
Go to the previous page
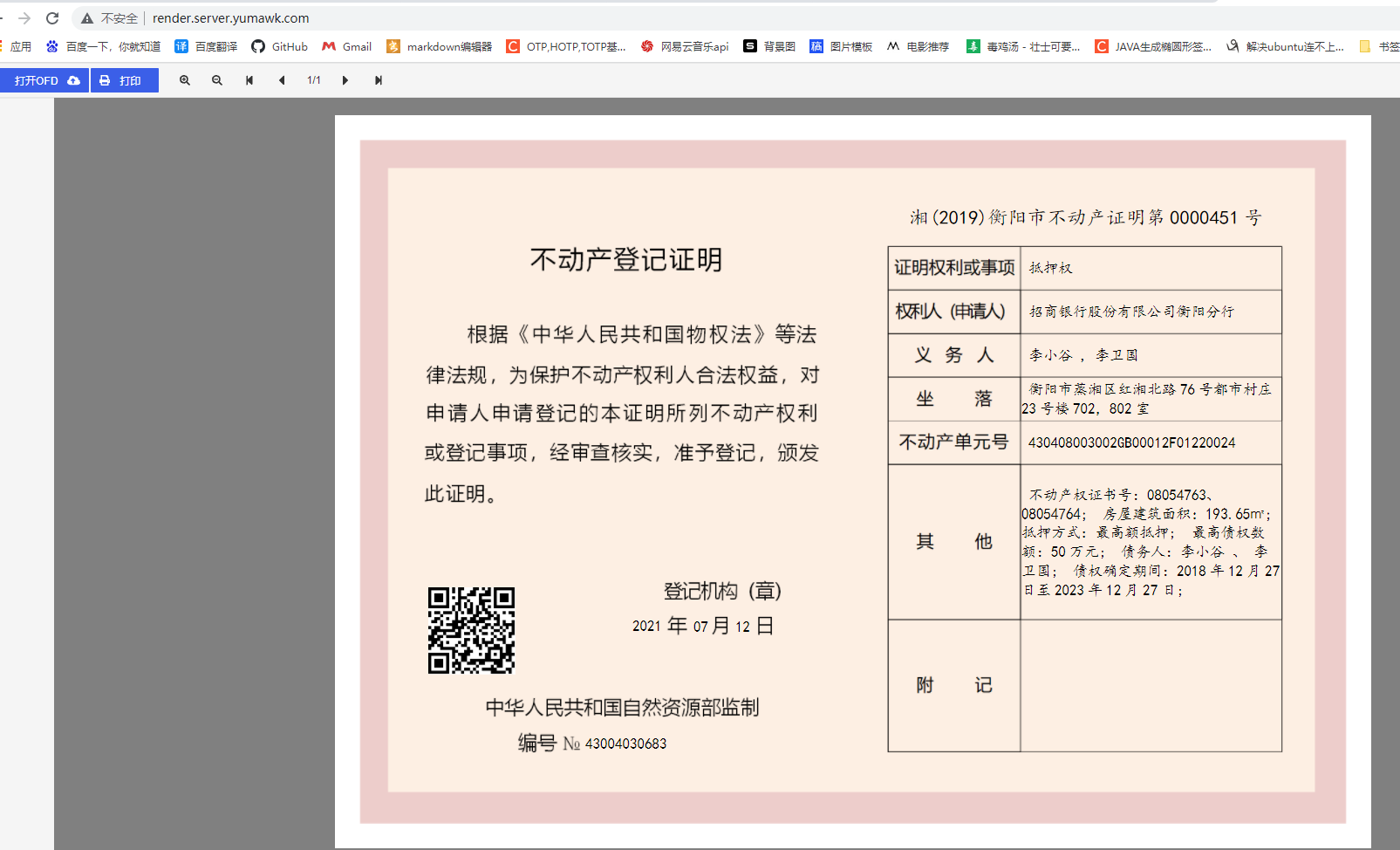tap(282, 80)
